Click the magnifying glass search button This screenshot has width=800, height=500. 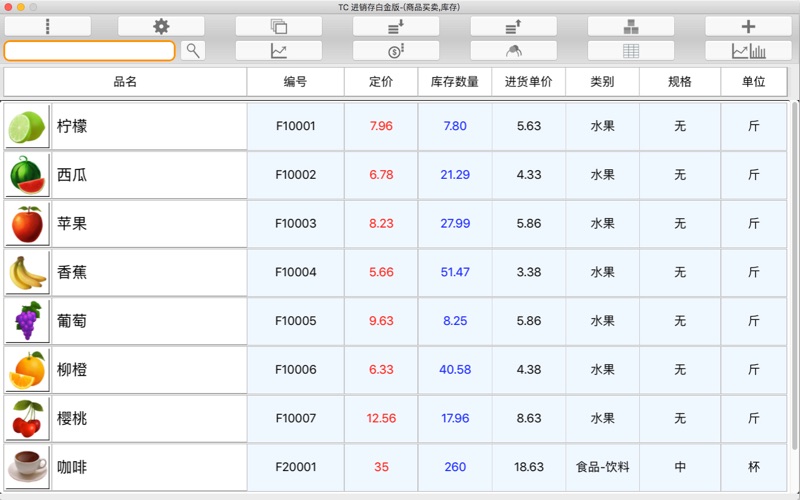(193, 50)
